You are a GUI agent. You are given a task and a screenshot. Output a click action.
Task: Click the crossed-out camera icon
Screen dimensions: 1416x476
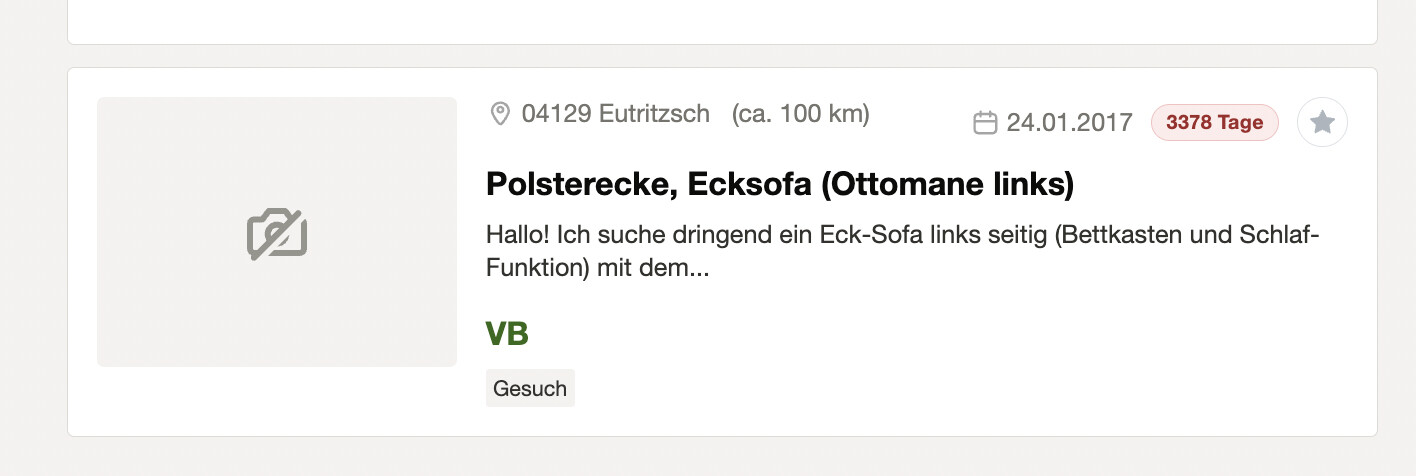[277, 234]
